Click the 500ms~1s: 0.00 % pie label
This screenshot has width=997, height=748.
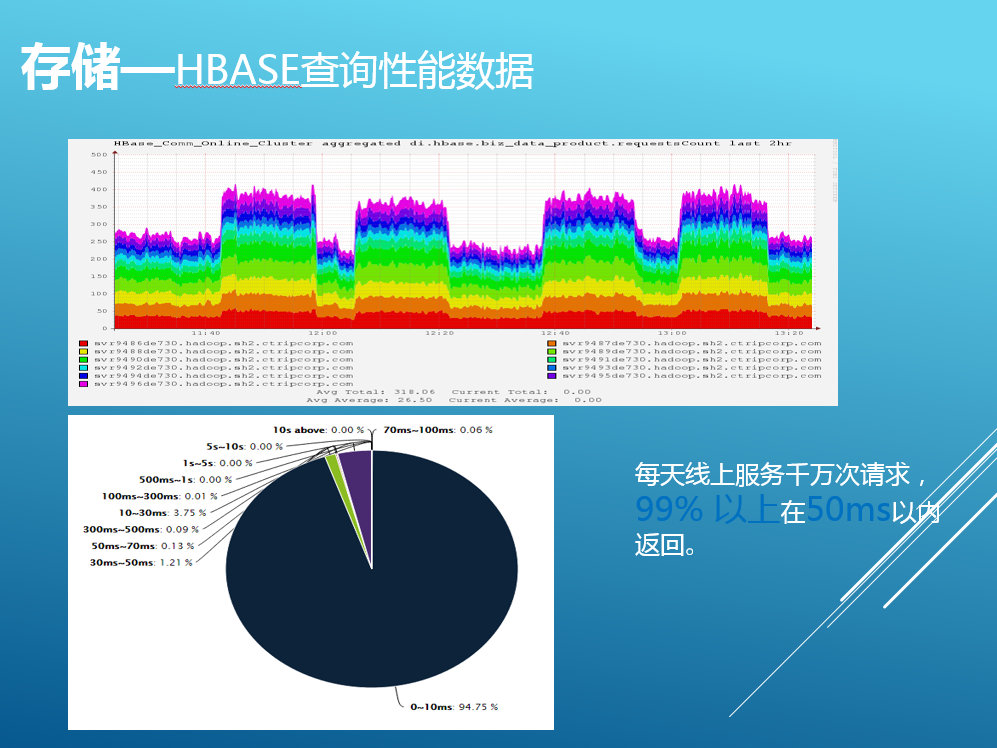(186, 480)
